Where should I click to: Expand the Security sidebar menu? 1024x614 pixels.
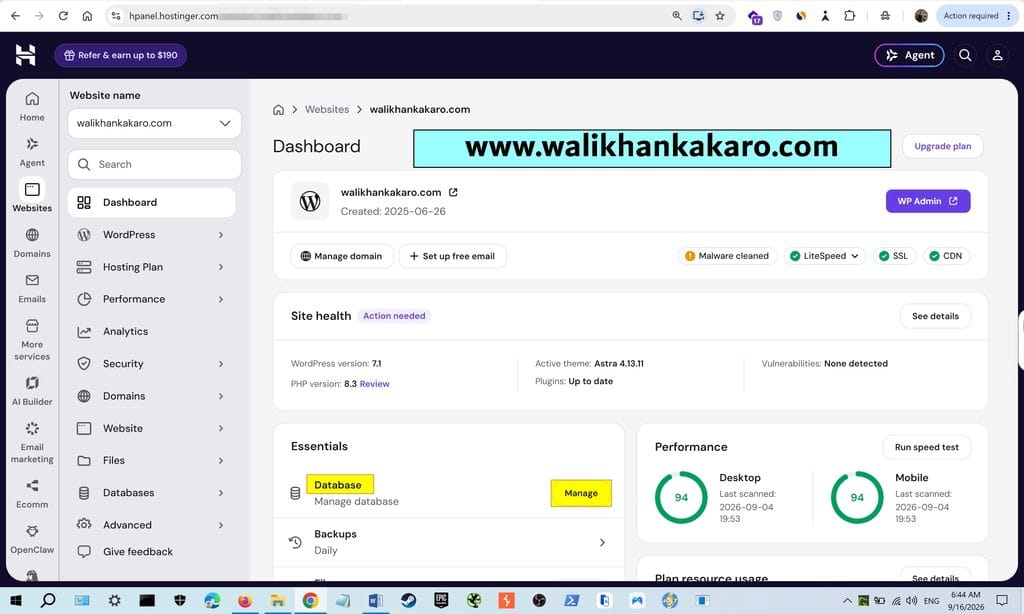[x=221, y=364]
